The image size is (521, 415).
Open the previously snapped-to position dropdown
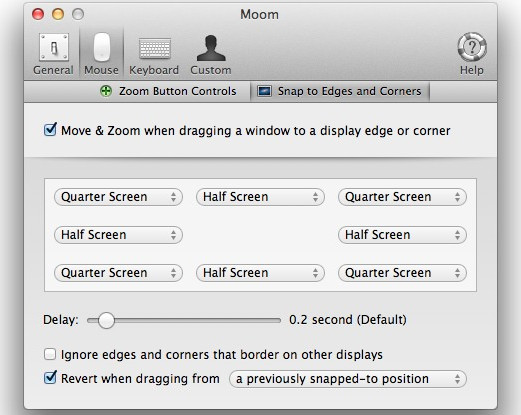click(348, 379)
